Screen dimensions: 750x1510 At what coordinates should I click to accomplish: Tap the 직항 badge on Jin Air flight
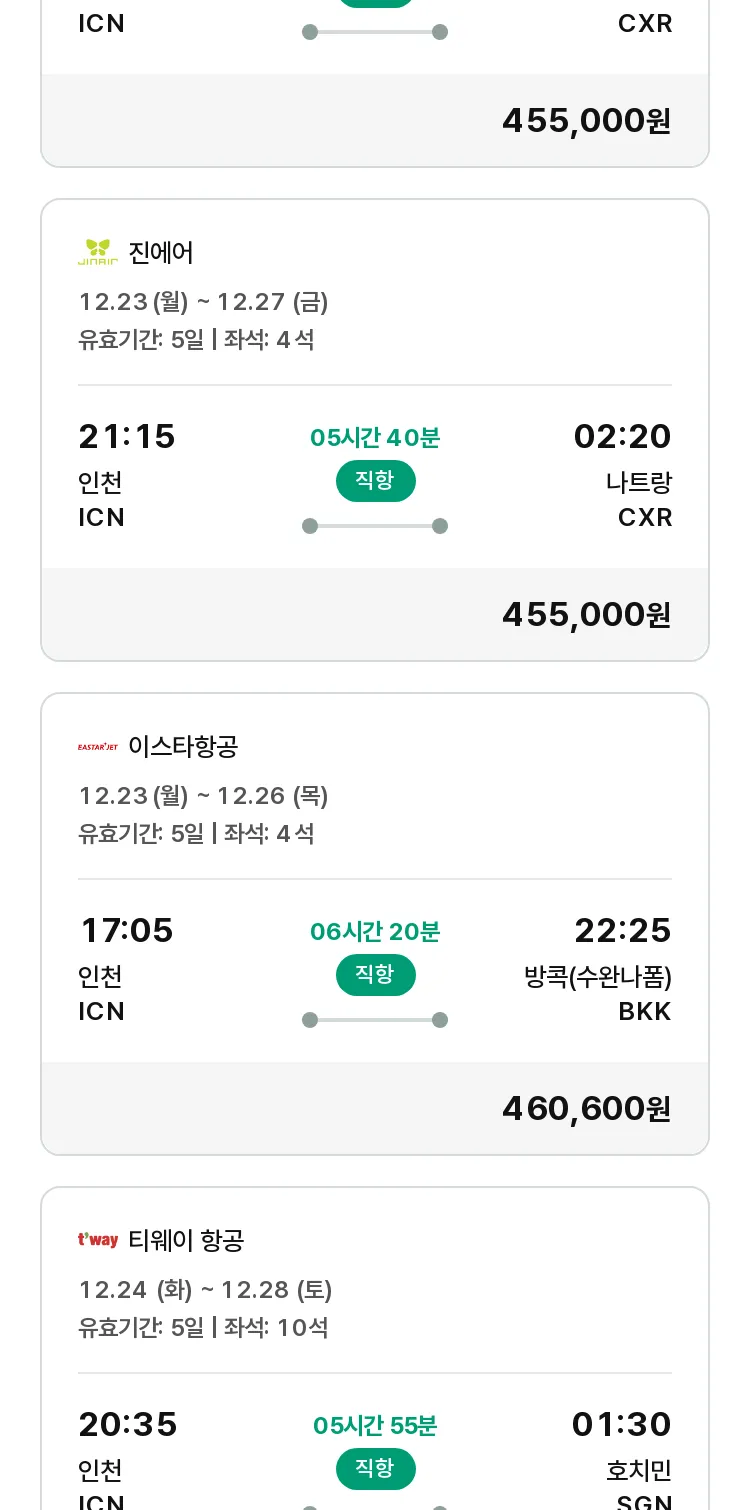(x=375, y=481)
